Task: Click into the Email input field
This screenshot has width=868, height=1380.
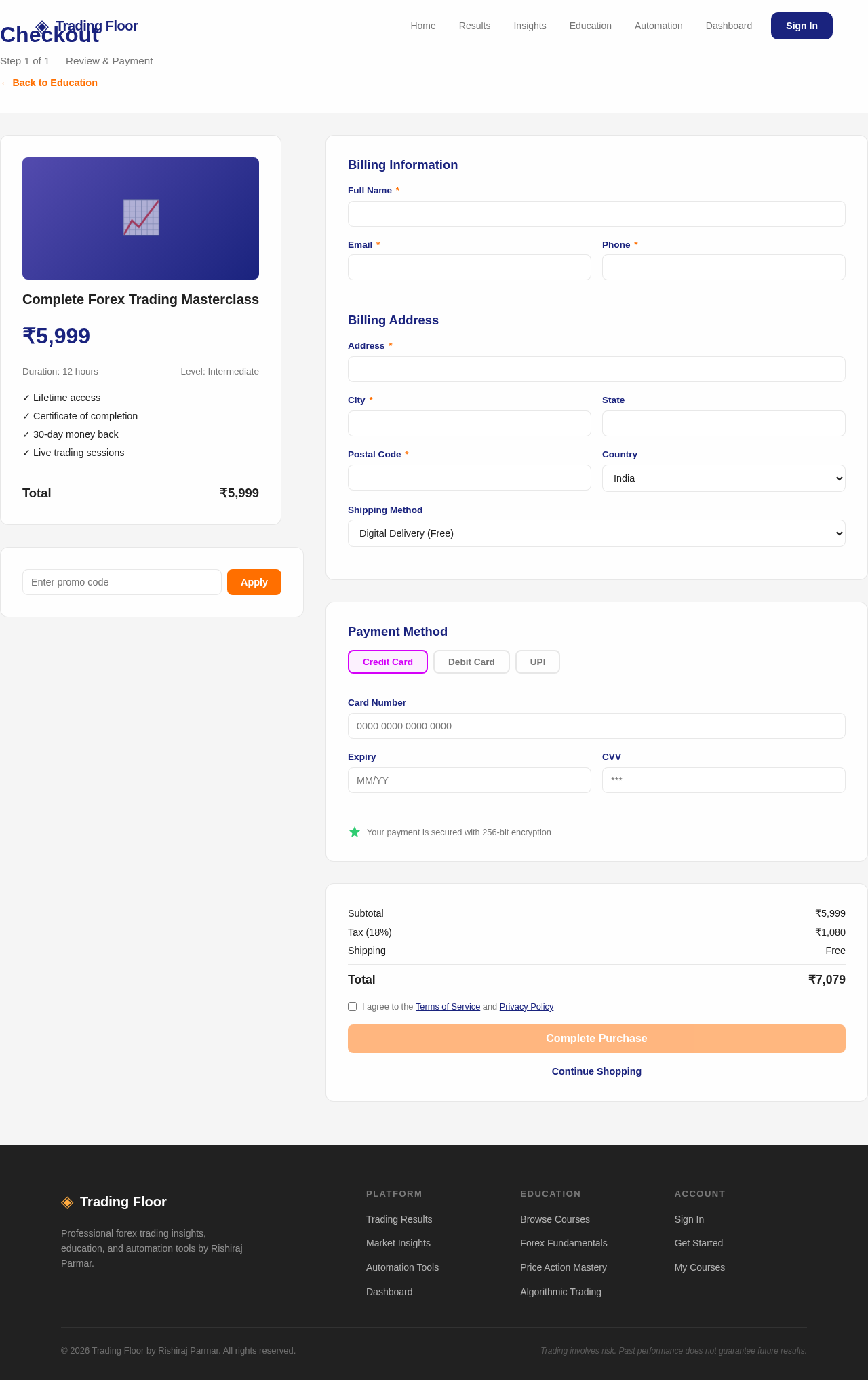Action: (469, 267)
